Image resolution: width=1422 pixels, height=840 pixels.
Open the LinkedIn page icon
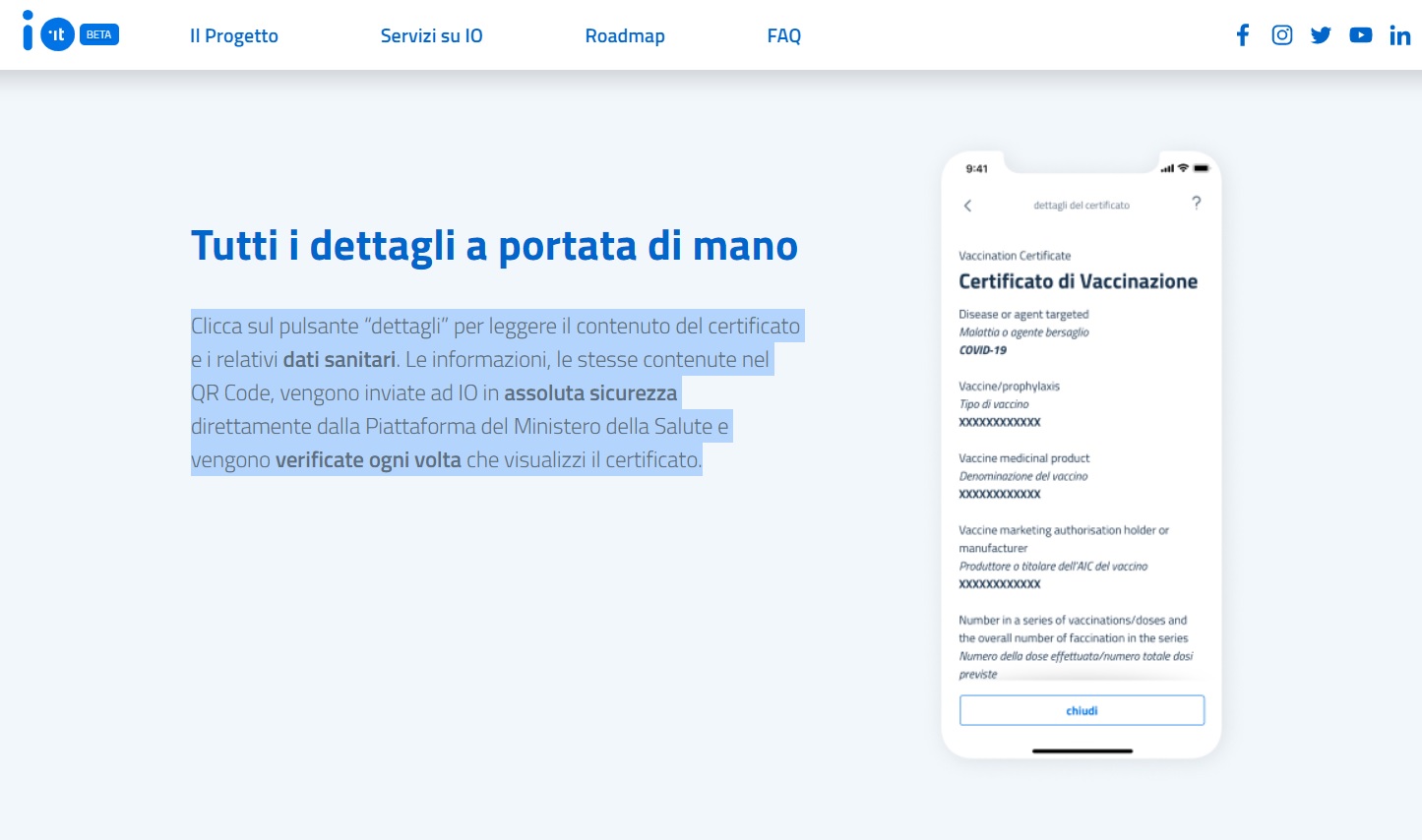pos(1399,35)
